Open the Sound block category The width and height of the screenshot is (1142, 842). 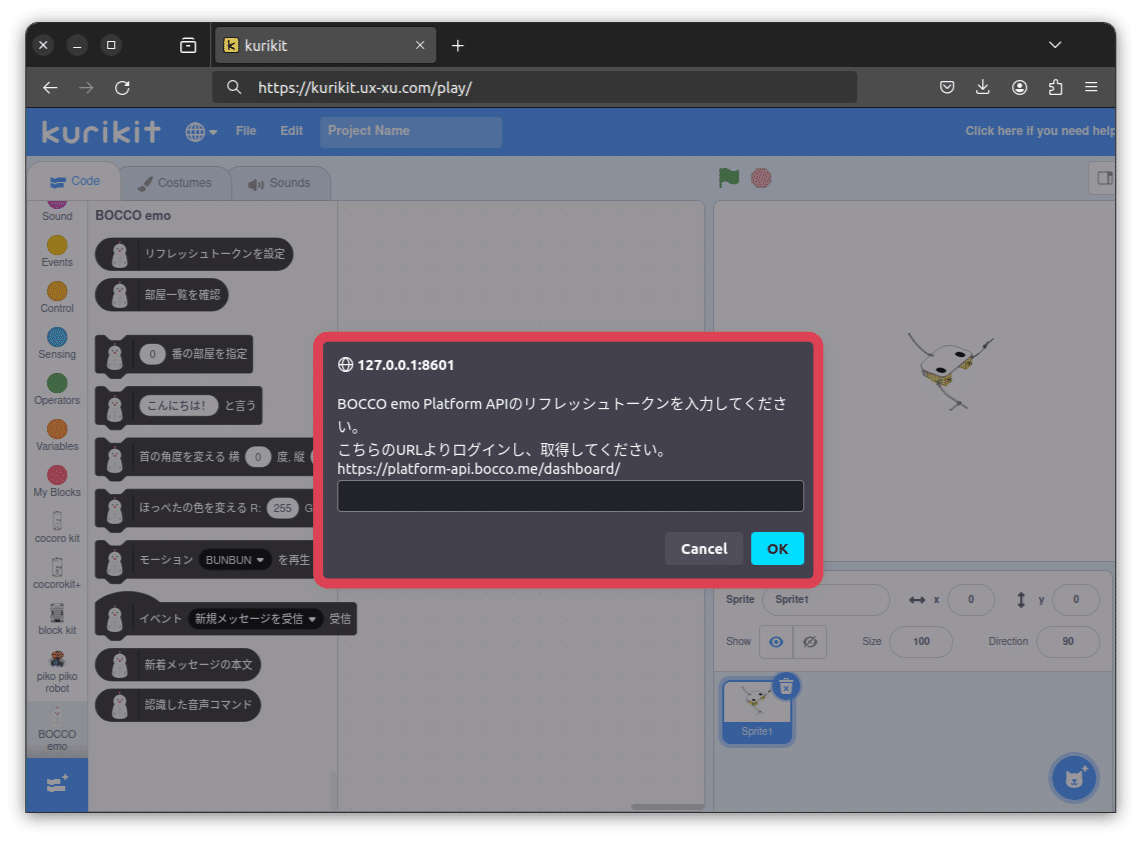57,210
